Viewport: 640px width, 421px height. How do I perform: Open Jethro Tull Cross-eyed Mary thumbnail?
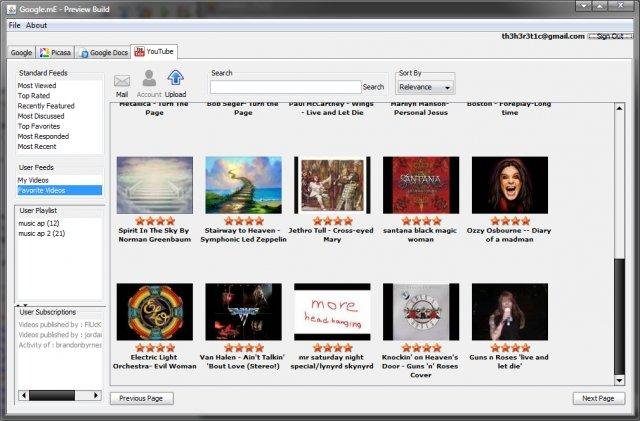(332, 185)
